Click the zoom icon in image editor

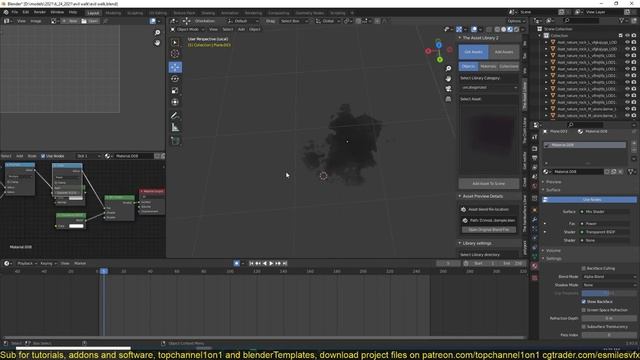[157, 33]
